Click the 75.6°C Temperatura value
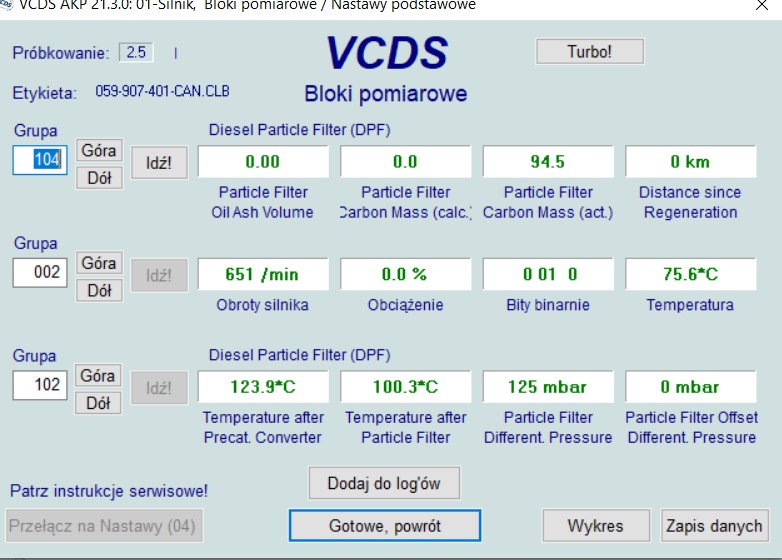Viewport: 782px width, 560px height. (690, 274)
